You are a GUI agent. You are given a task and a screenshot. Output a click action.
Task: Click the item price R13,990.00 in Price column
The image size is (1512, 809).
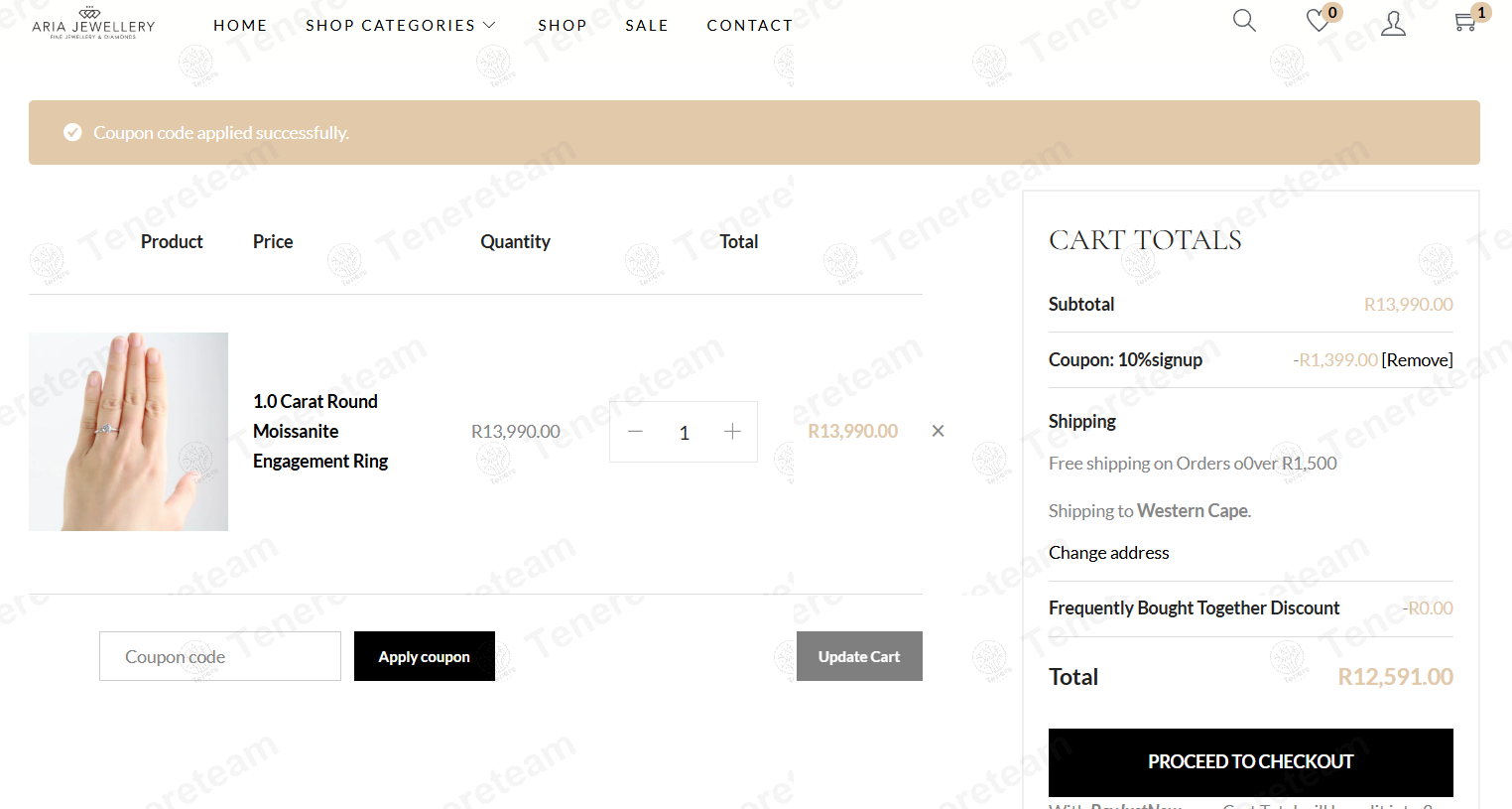(516, 432)
